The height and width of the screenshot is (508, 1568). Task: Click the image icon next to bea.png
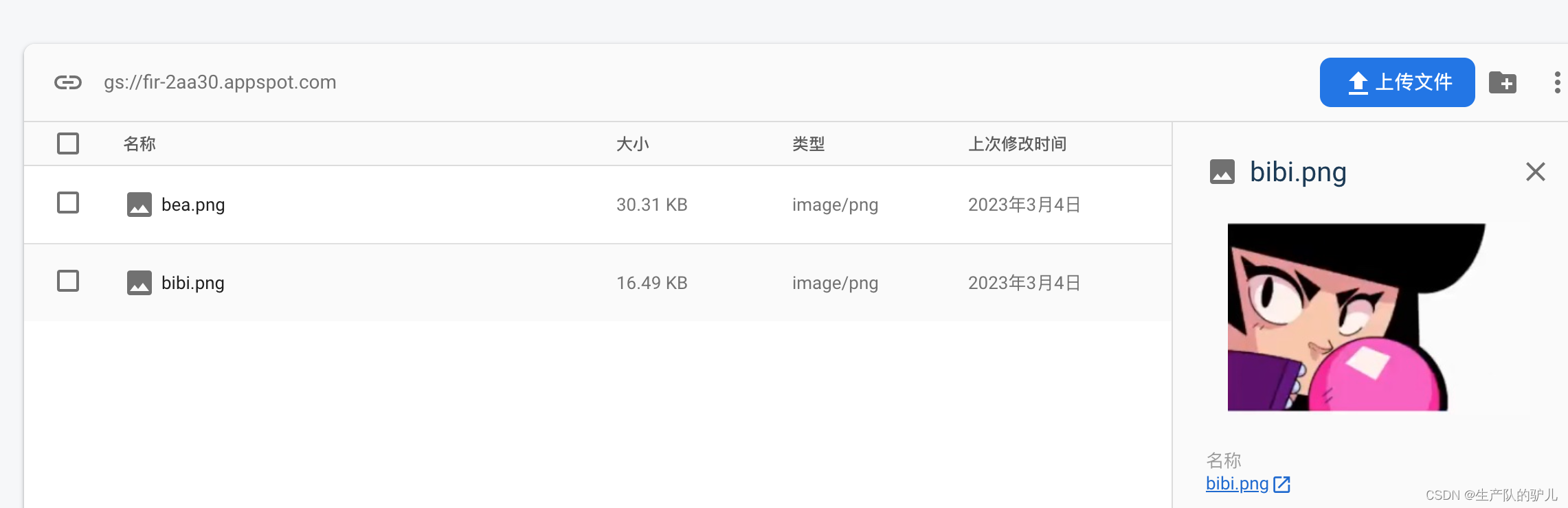[139, 204]
